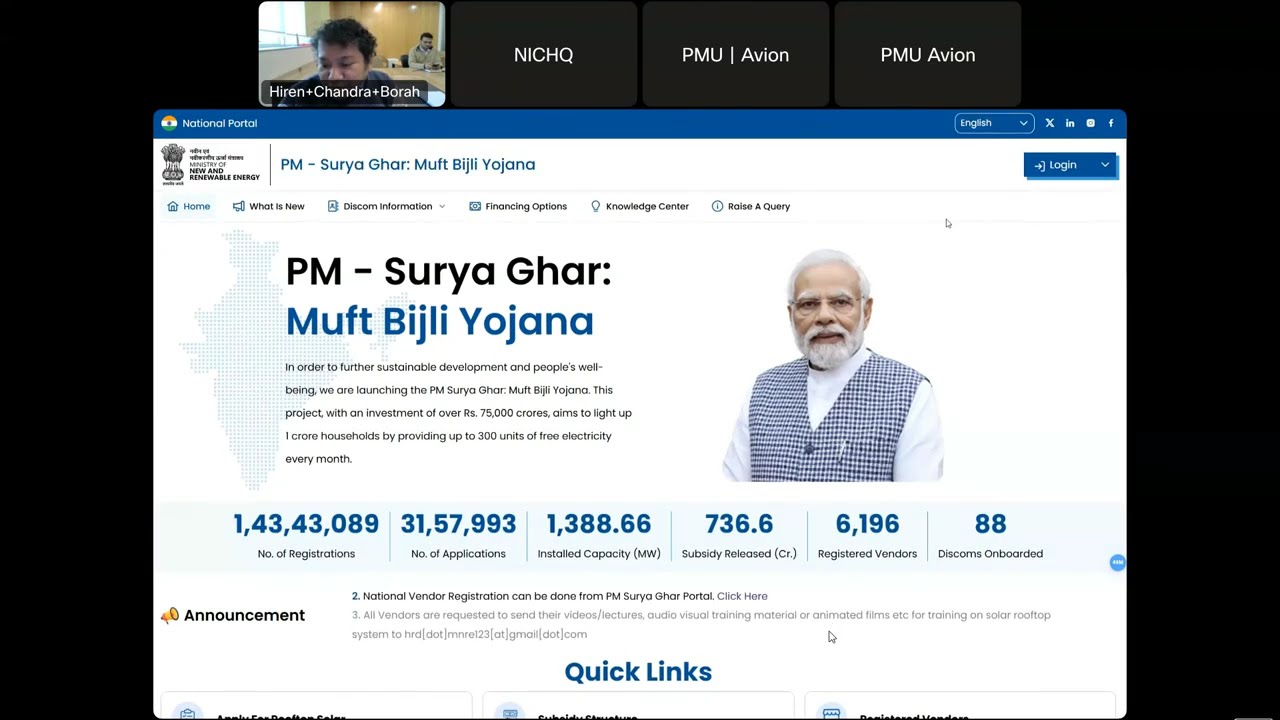1280x720 pixels.
Task: Select the PMU | Avion participant tile
Action: [736, 54]
